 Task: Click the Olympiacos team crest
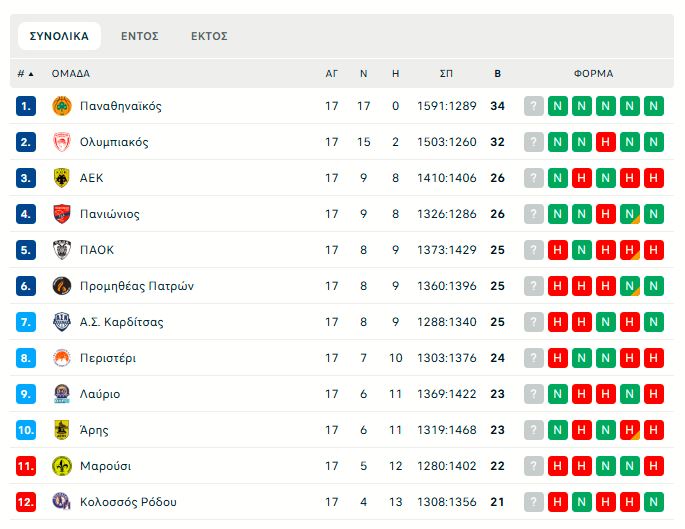coord(61,142)
